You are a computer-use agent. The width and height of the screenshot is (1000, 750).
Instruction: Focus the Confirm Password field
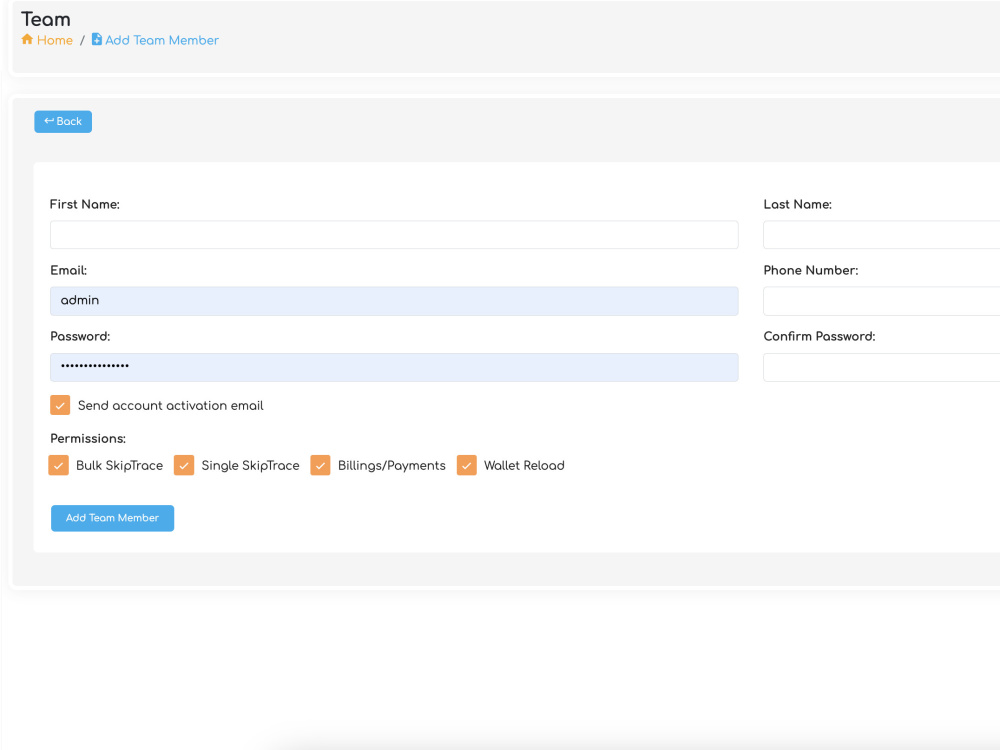[x=881, y=367]
